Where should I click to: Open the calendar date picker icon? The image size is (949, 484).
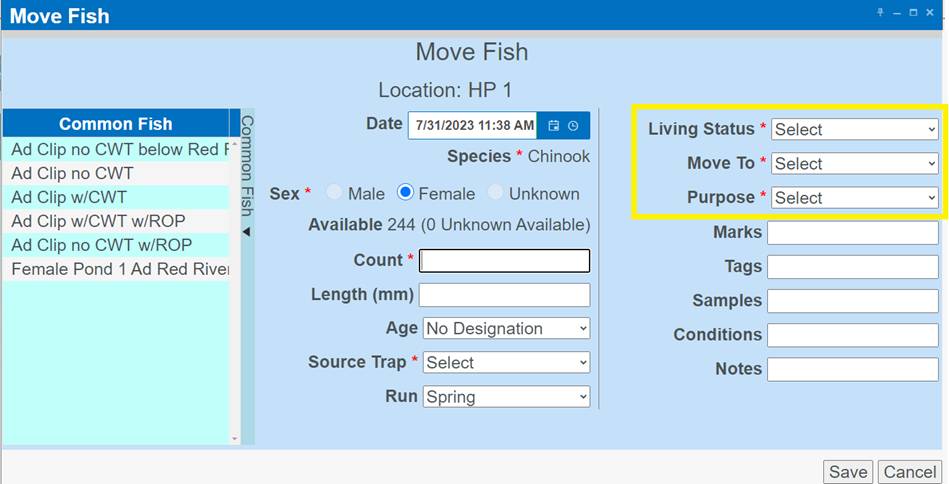pos(553,126)
